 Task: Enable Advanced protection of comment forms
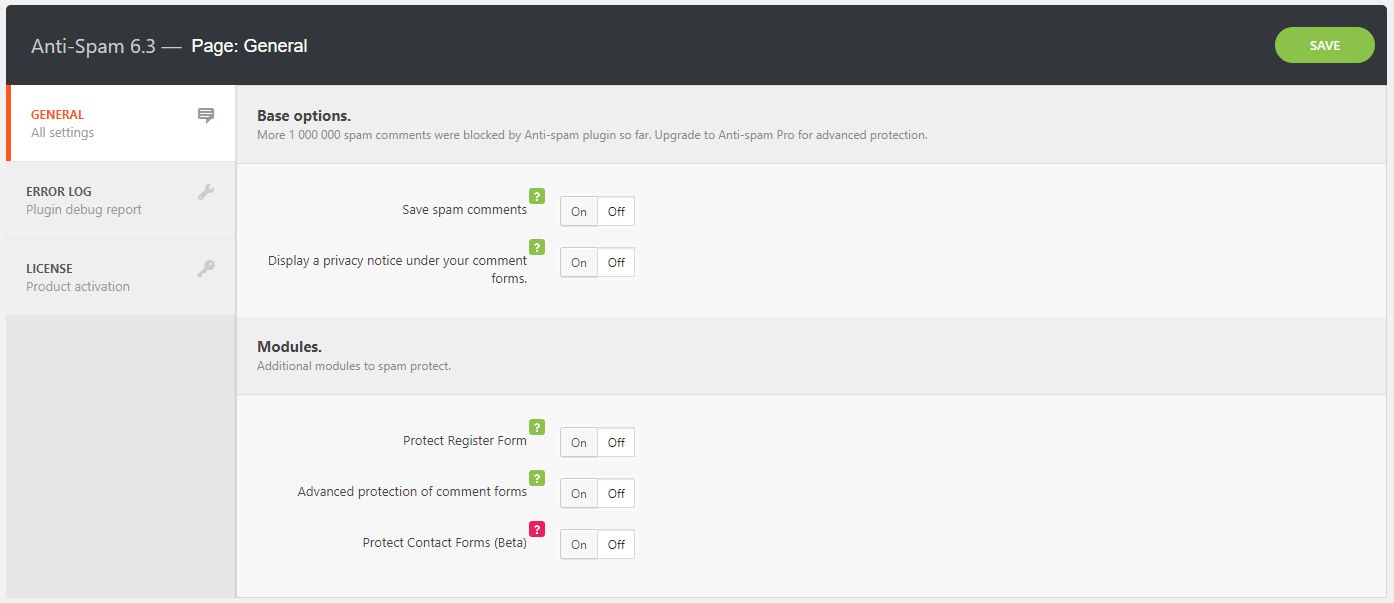[x=578, y=493]
